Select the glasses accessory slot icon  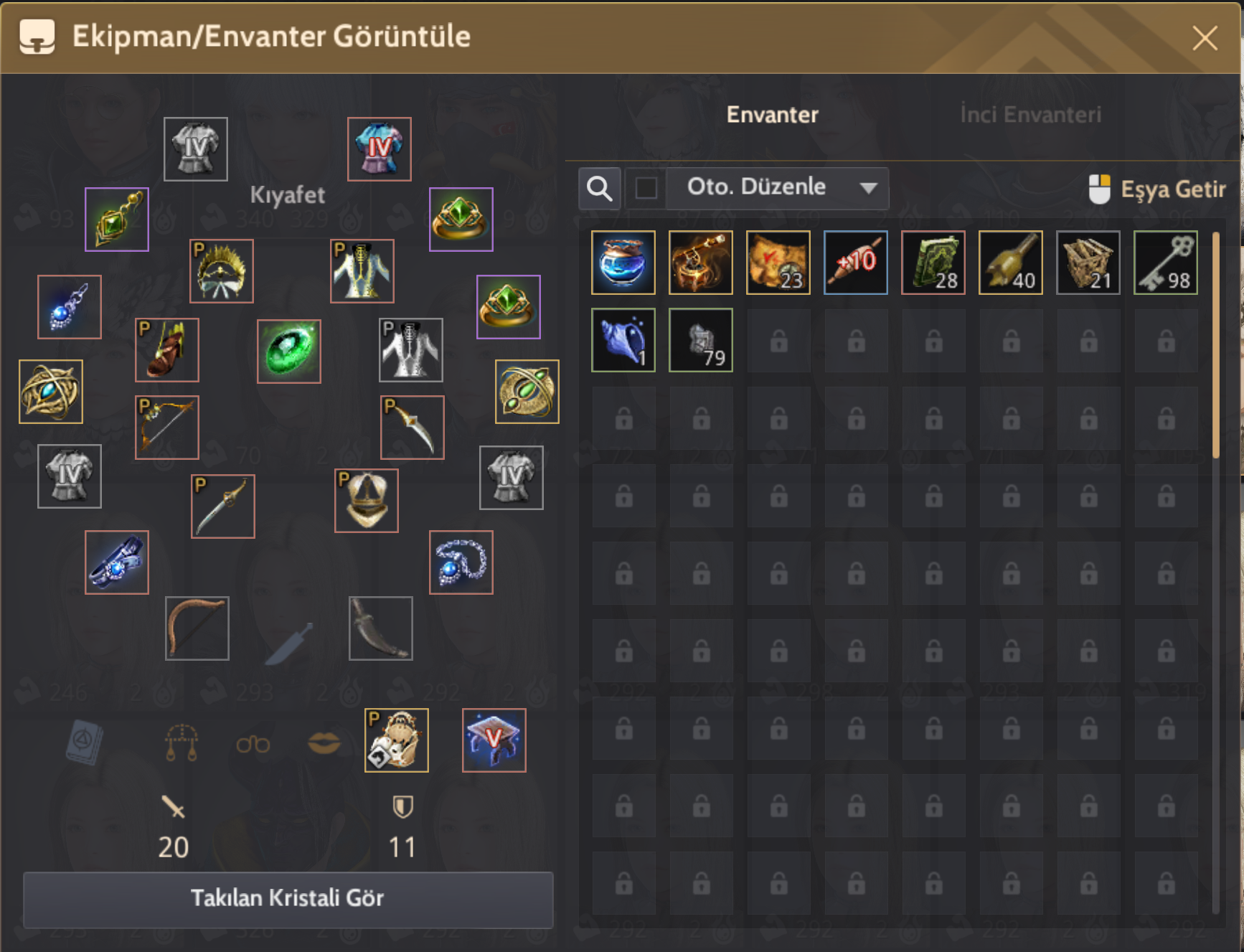point(253,745)
